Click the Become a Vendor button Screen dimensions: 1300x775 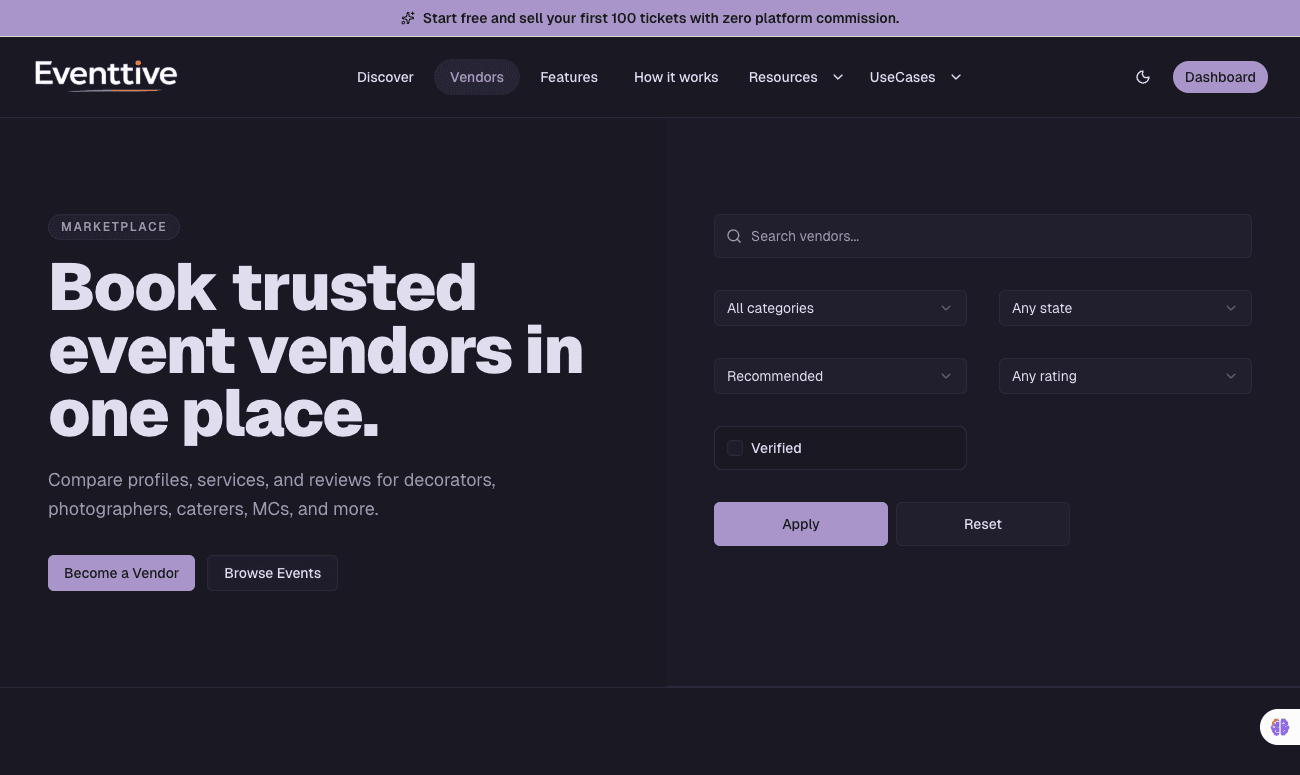click(x=121, y=573)
